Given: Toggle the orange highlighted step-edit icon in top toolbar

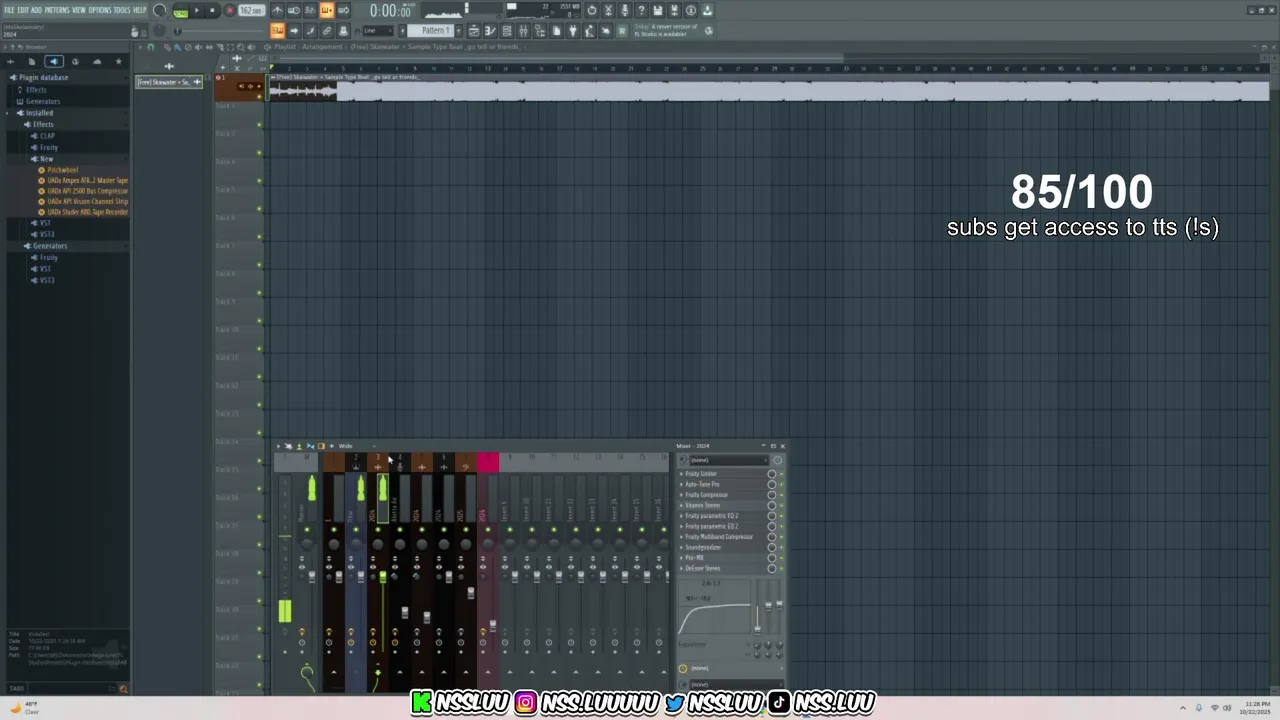Looking at the screenshot, I should pos(326,11).
